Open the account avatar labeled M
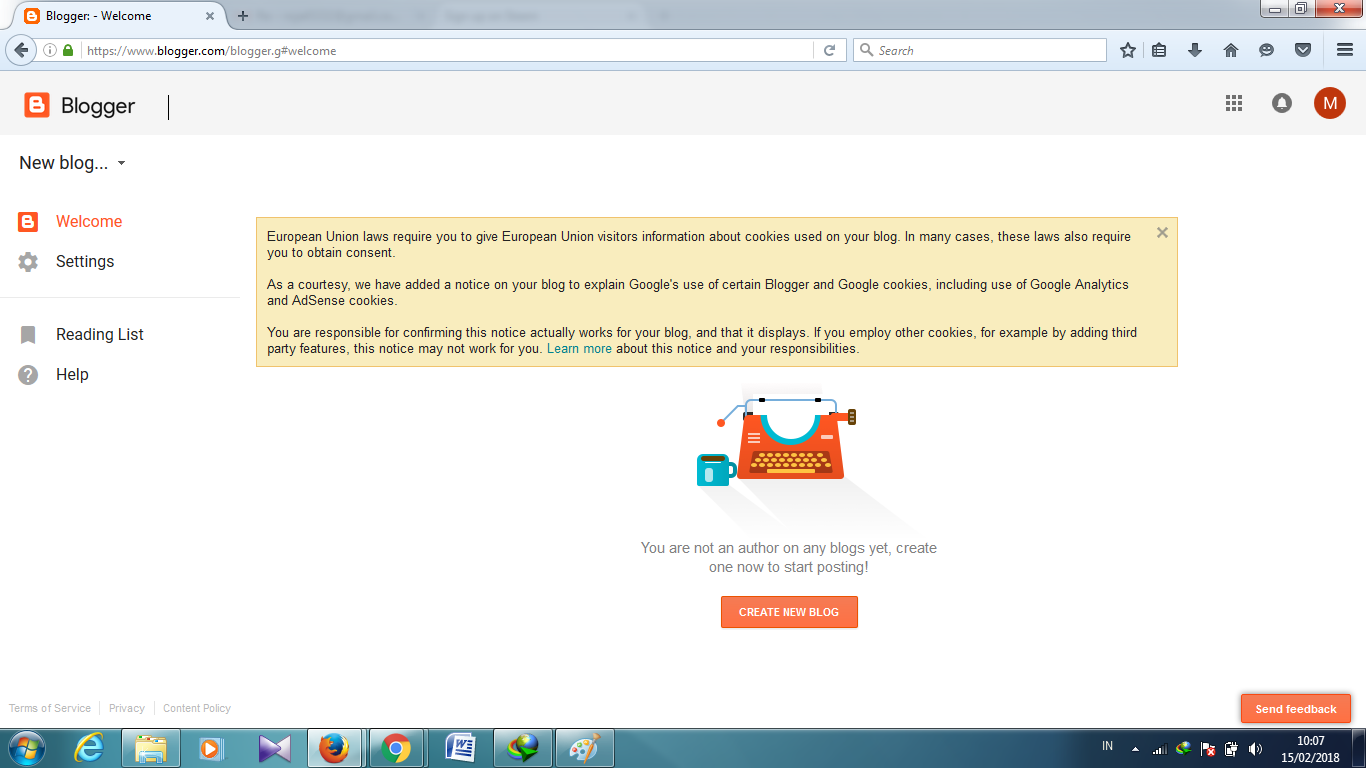1366x768 pixels. (x=1330, y=103)
